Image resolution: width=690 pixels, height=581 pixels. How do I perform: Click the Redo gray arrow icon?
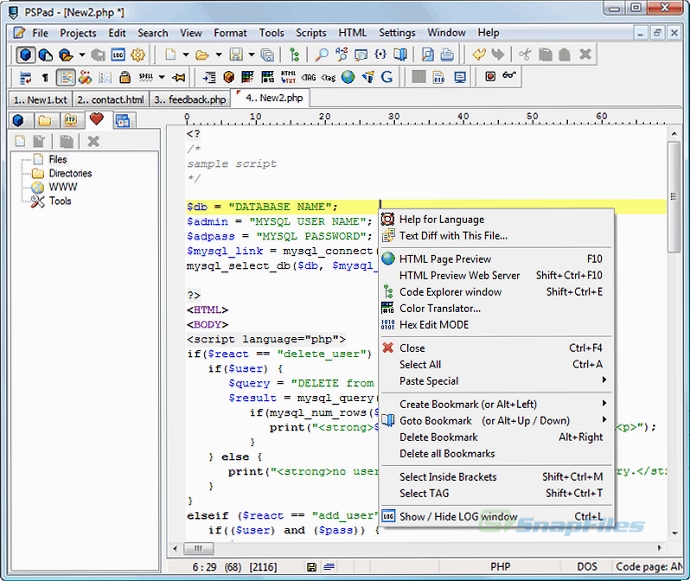tap(498, 55)
